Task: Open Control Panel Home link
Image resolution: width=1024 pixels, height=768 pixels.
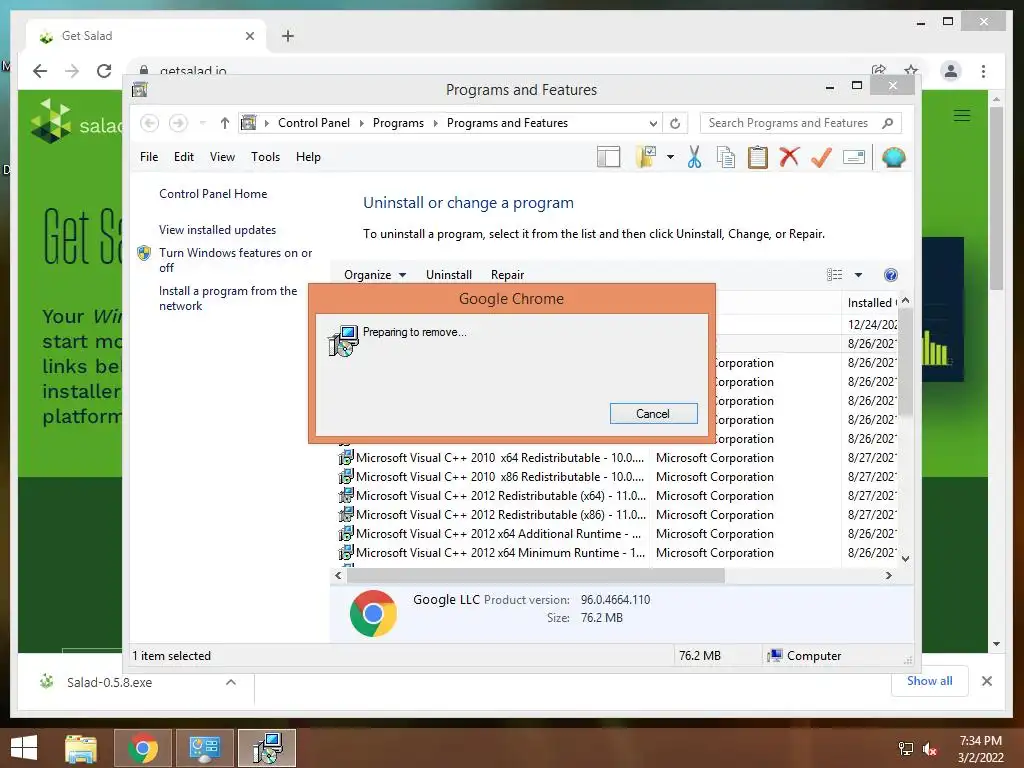Action: [x=213, y=194]
